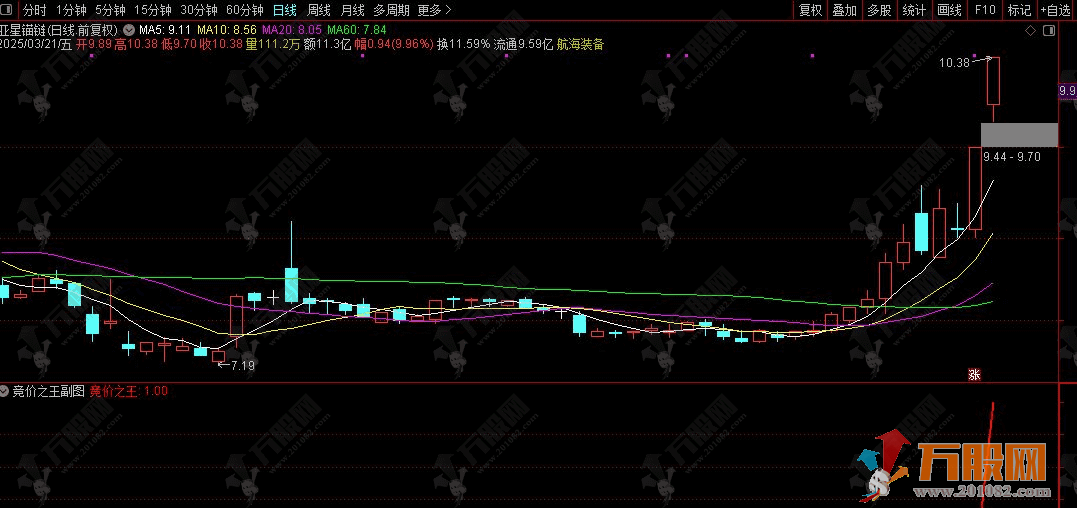1077x508 pixels.
Task: Open F10 company information
Action: tap(985, 10)
